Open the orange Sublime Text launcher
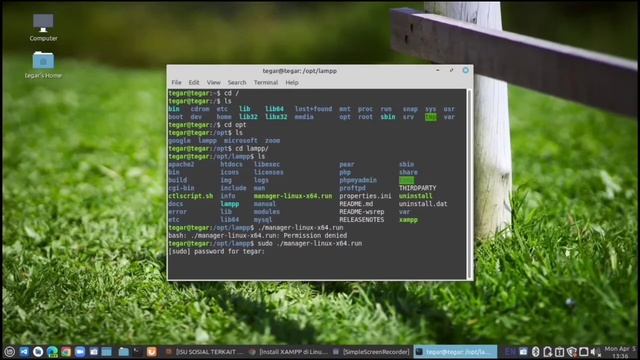The height and width of the screenshot is (360, 640). tap(151, 351)
